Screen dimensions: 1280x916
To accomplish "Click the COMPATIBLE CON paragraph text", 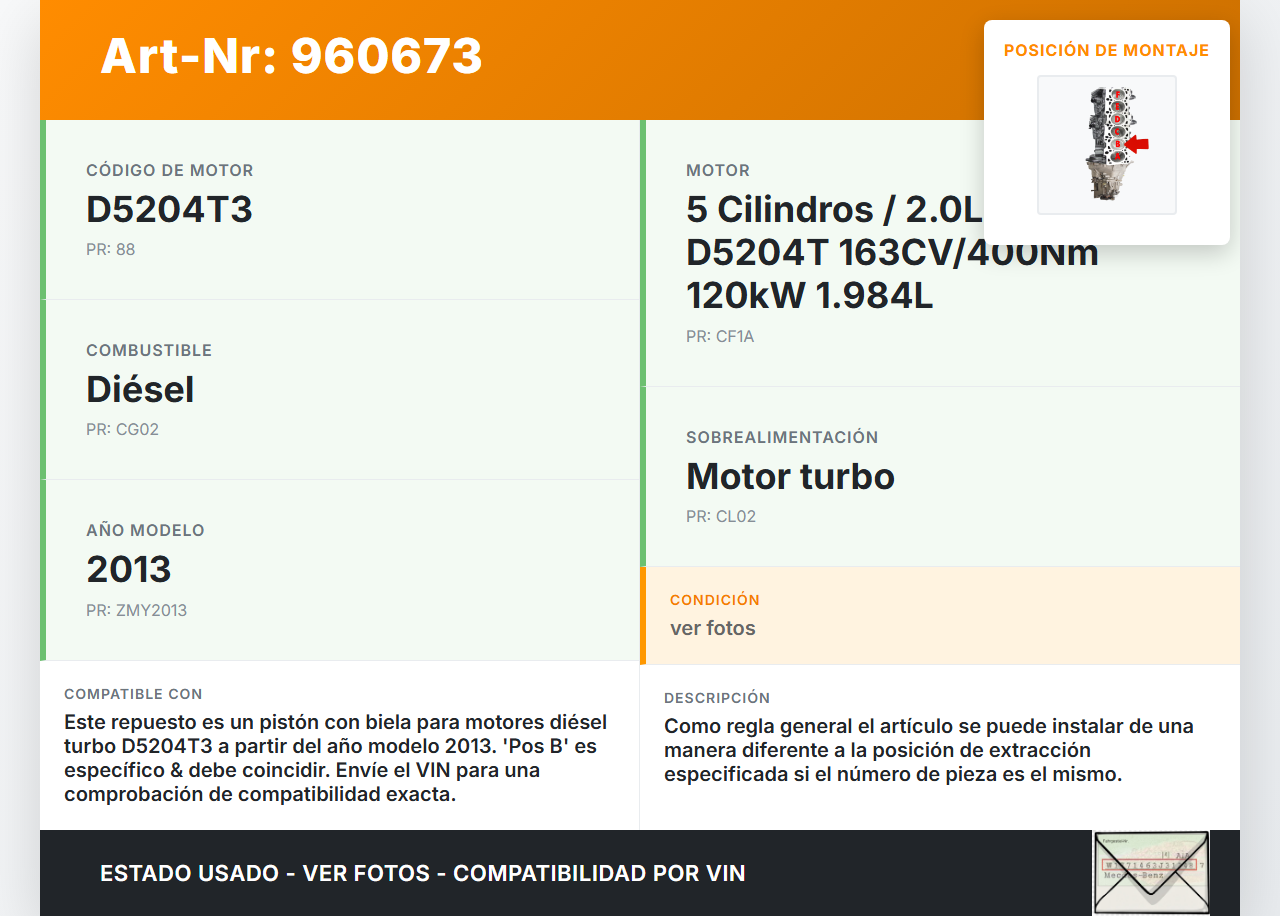I will coord(336,758).
